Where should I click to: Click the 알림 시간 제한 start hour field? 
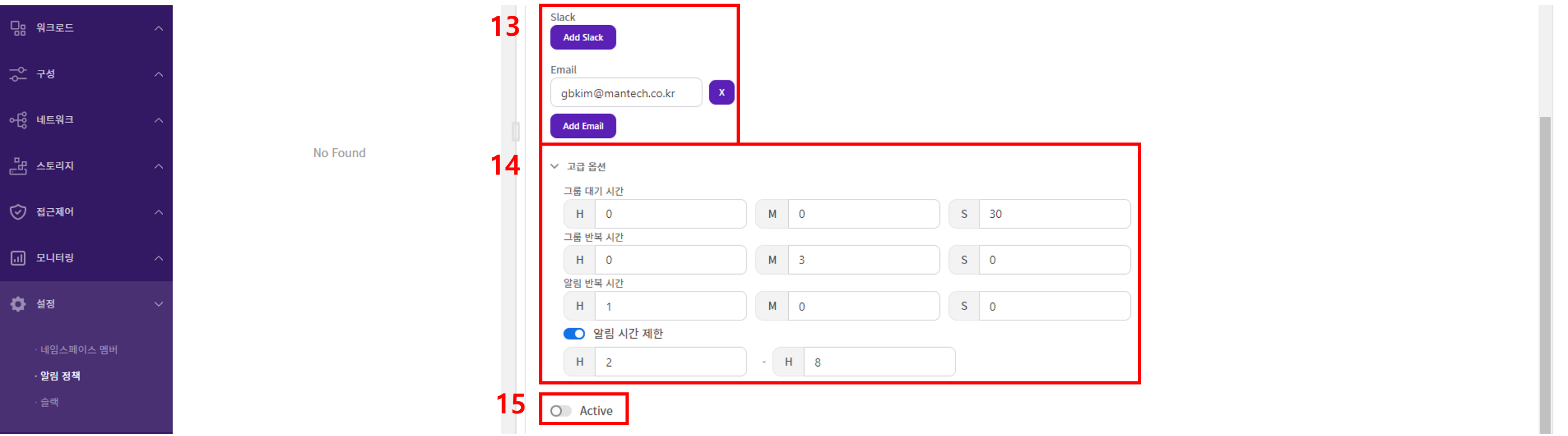[670, 362]
